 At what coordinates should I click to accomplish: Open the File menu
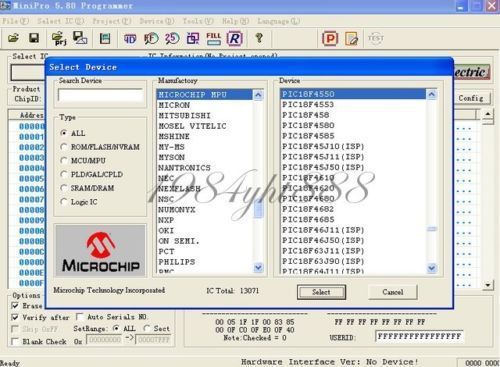pos(15,21)
